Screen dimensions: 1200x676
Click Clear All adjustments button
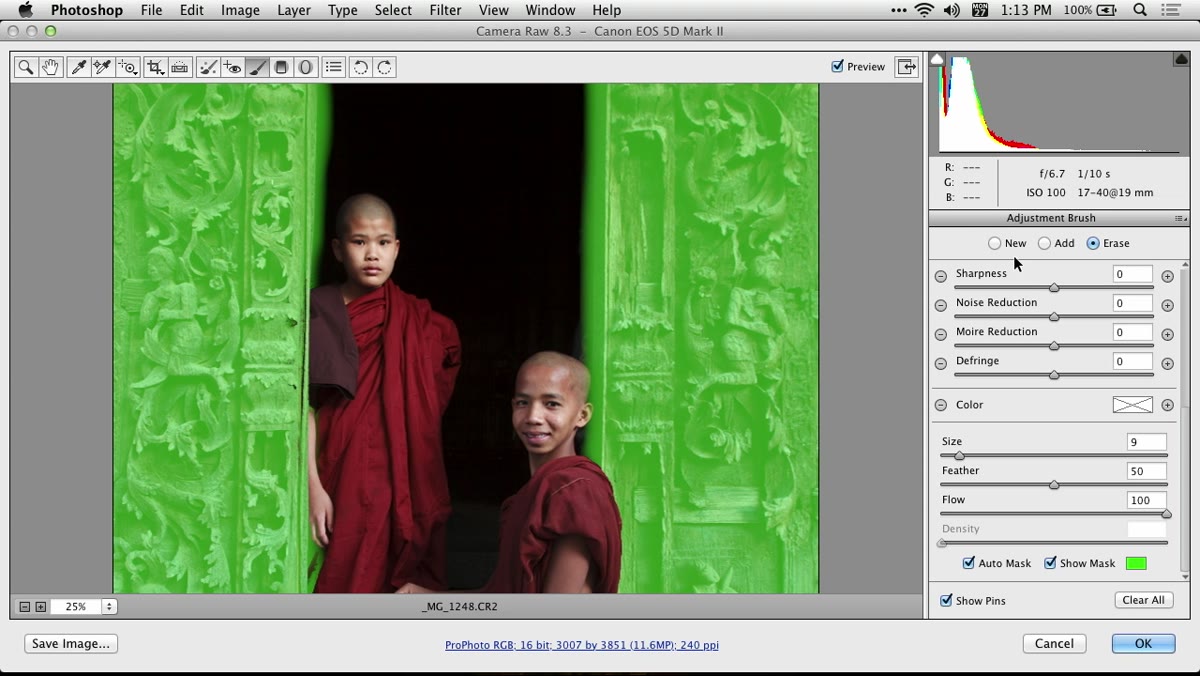(1143, 600)
